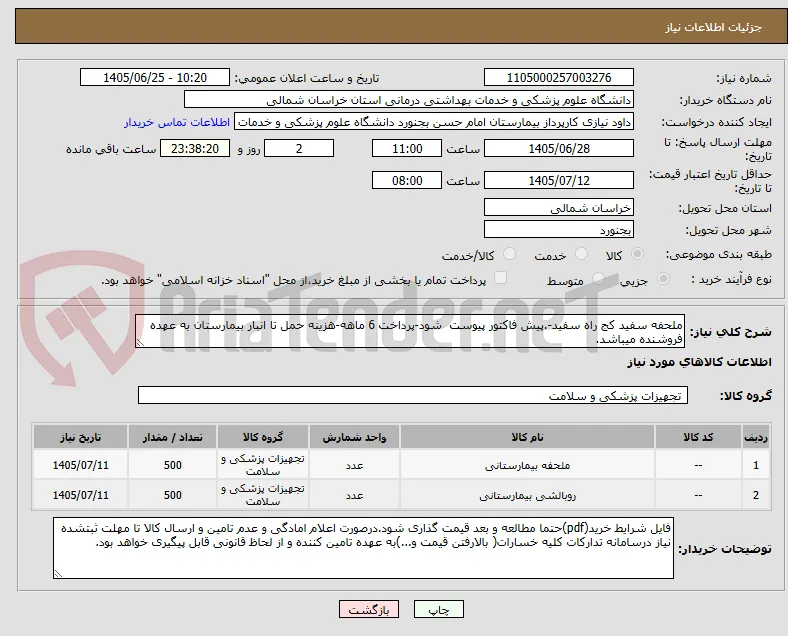Click the response deadline date 1405/06/28
The width and height of the screenshot is (788, 636).
559,149
